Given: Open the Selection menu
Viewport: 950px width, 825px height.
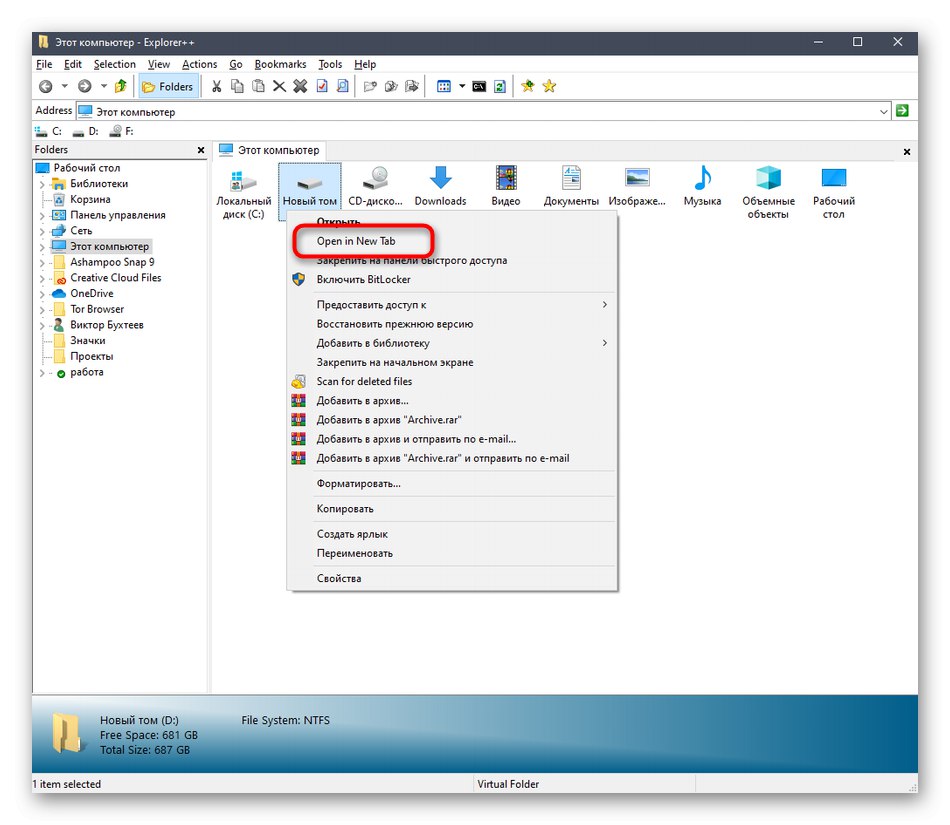Looking at the screenshot, I should [x=115, y=64].
